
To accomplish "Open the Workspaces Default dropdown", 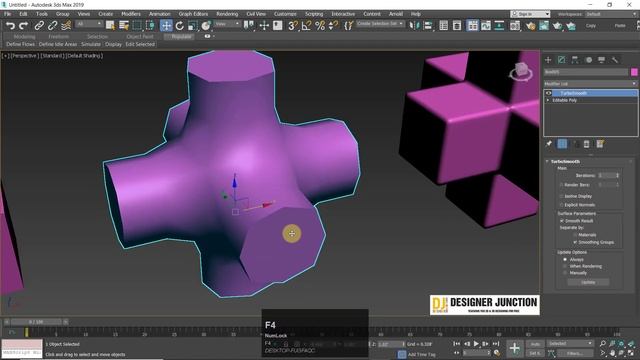I will click(x=611, y=14).
